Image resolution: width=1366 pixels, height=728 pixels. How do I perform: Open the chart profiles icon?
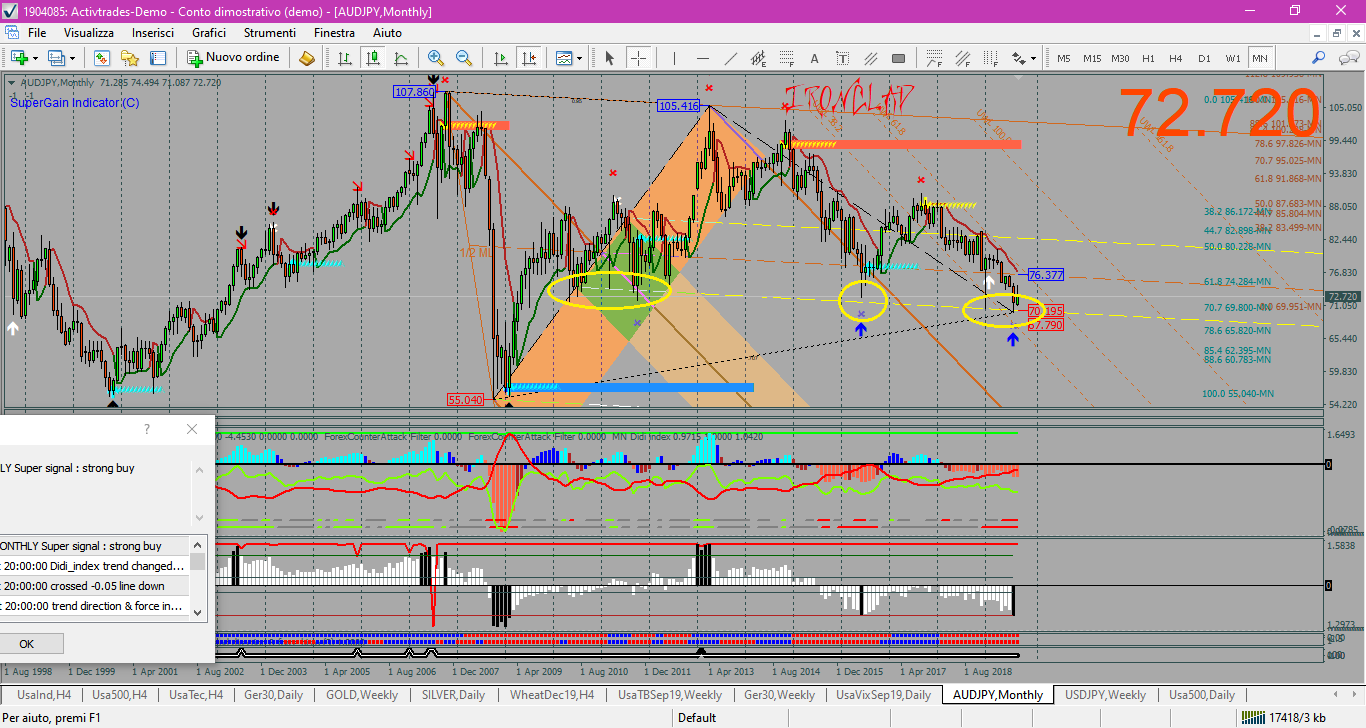pos(56,58)
